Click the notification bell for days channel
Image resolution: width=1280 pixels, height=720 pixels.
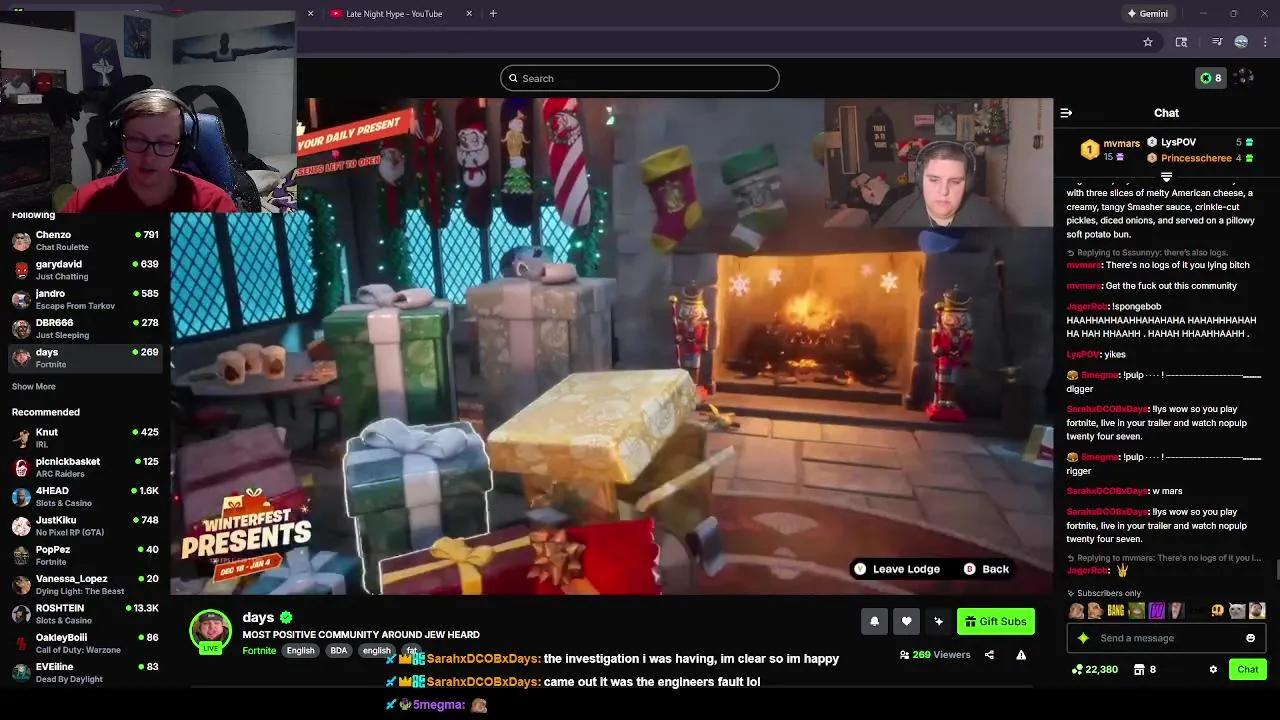click(874, 621)
